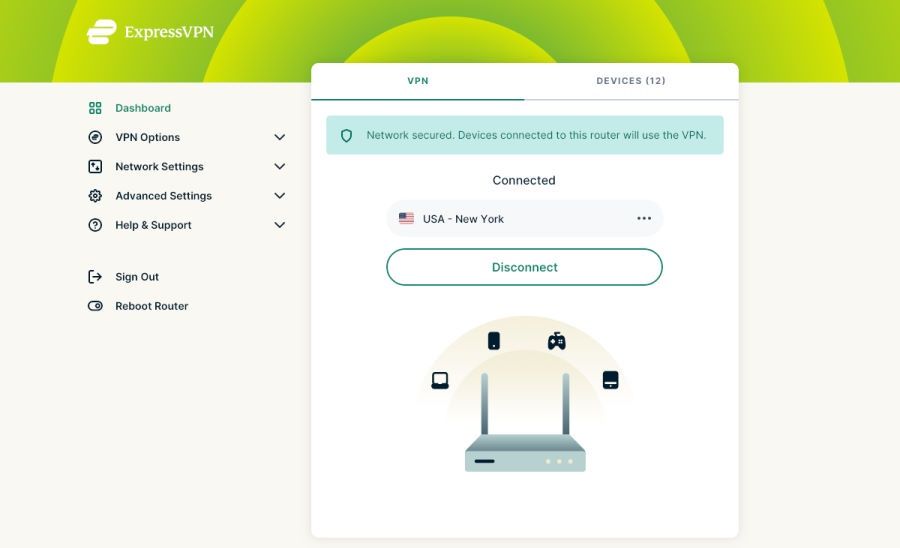The image size is (900, 548).
Task: Expand the VPN Options chevron
Action: (x=280, y=137)
